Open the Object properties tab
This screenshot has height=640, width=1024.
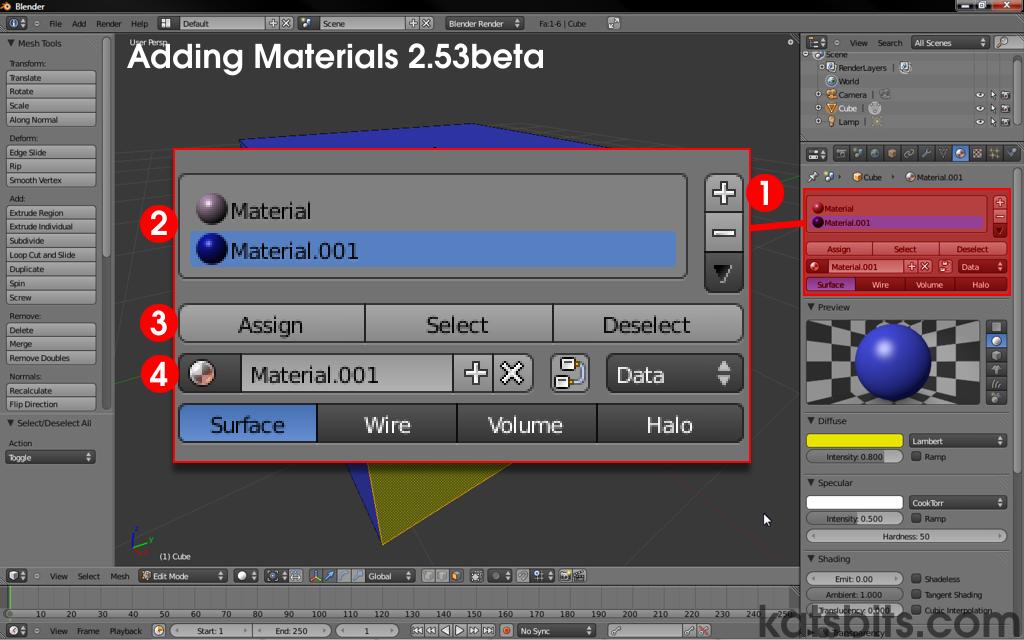[892, 153]
